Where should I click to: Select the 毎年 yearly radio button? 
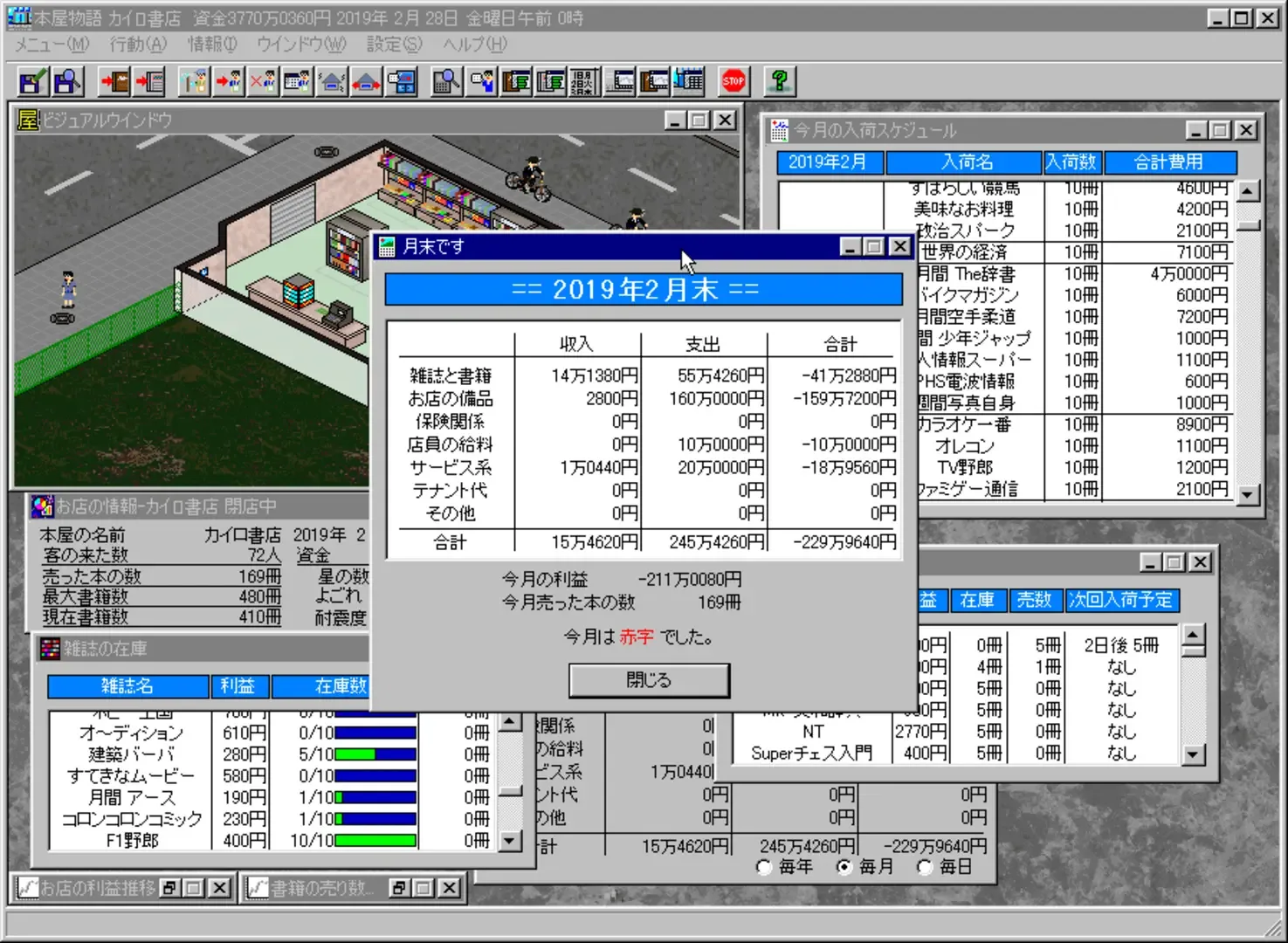click(x=765, y=867)
